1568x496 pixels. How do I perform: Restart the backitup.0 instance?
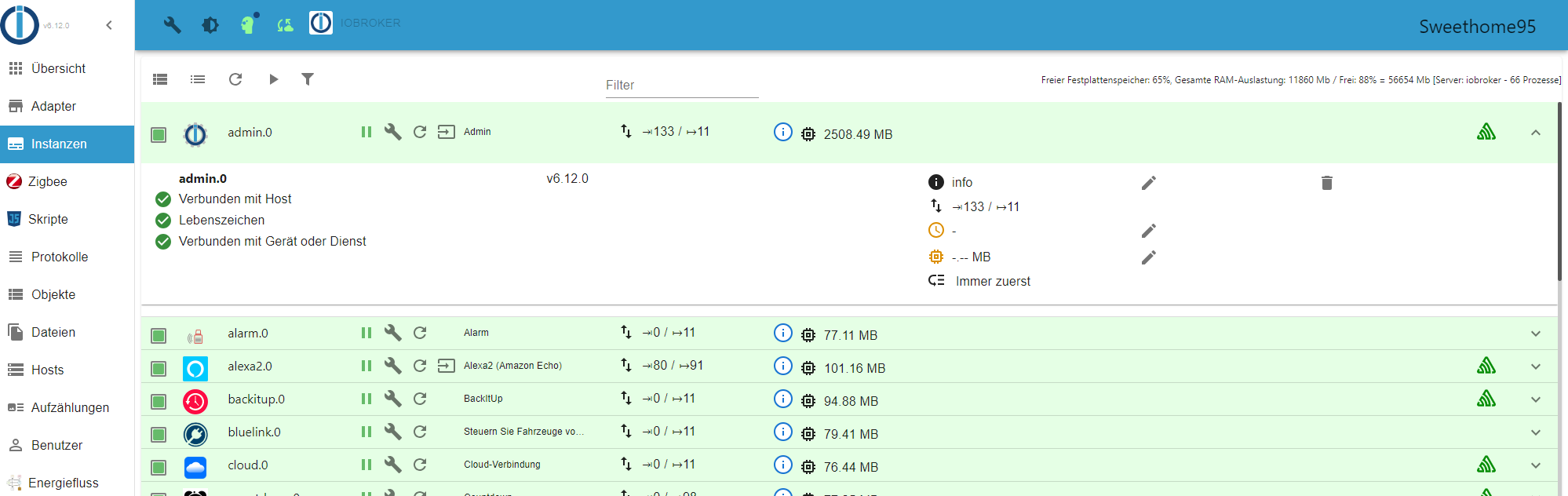[420, 399]
